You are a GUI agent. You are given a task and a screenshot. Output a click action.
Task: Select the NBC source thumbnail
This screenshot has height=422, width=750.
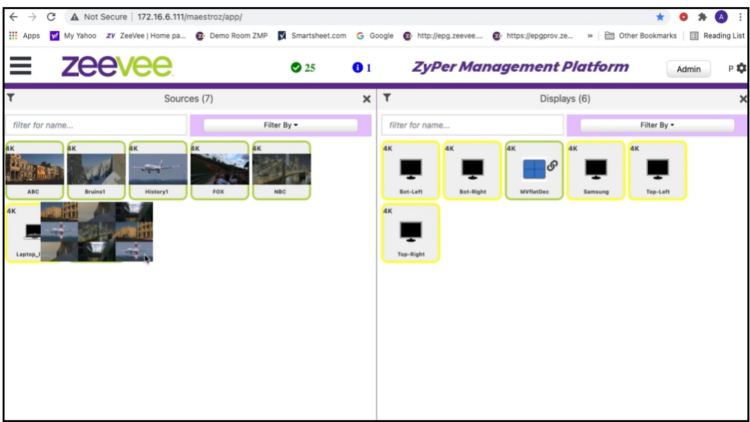tap(281, 170)
